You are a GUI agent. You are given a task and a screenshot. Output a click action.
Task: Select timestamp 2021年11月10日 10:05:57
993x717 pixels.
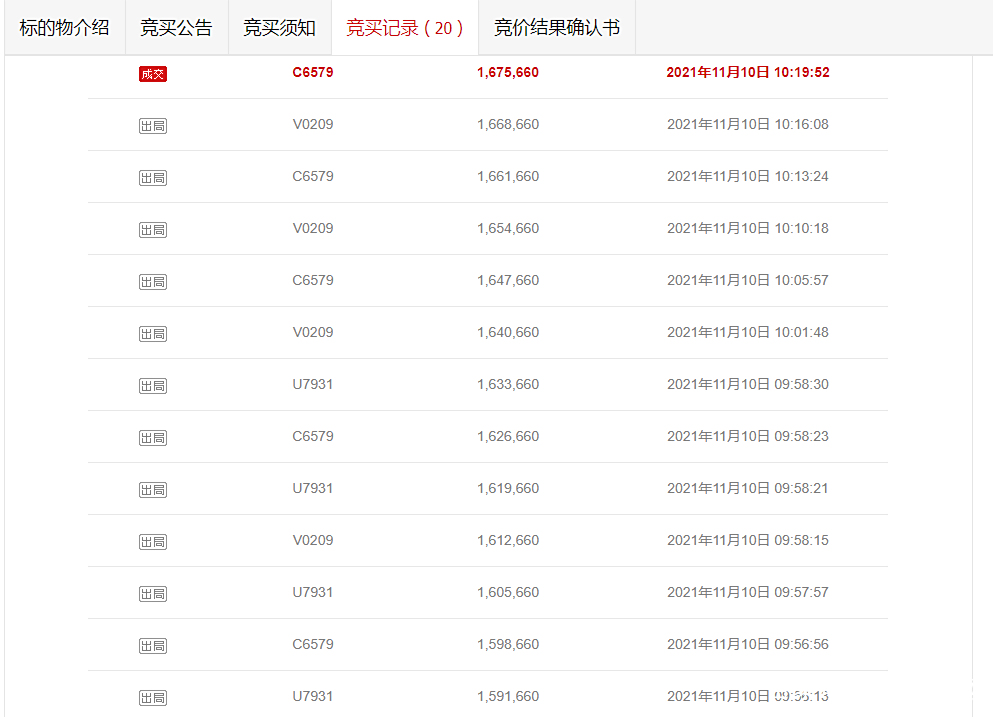(x=748, y=280)
